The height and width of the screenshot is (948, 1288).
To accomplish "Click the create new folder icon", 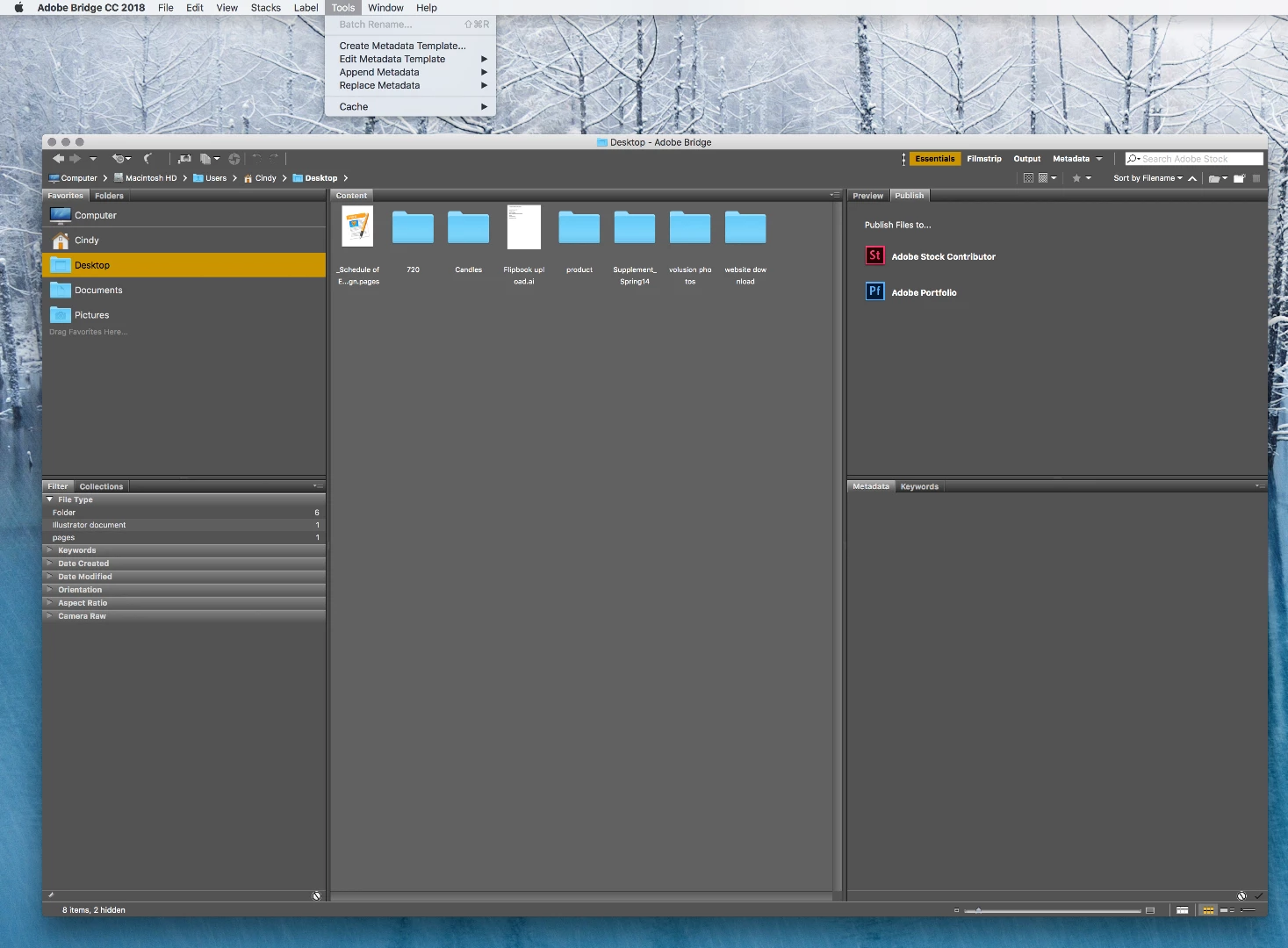I will 1240,178.
